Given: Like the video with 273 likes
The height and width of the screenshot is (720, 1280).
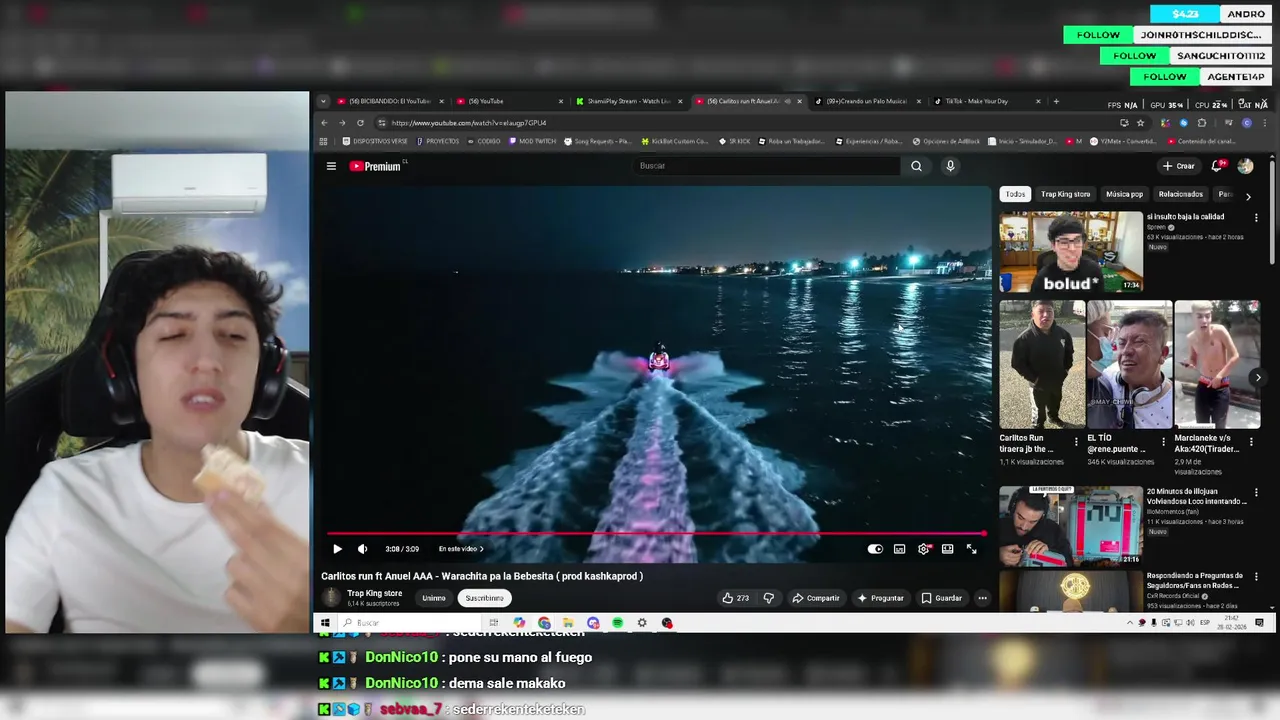Looking at the screenshot, I should pos(735,598).
